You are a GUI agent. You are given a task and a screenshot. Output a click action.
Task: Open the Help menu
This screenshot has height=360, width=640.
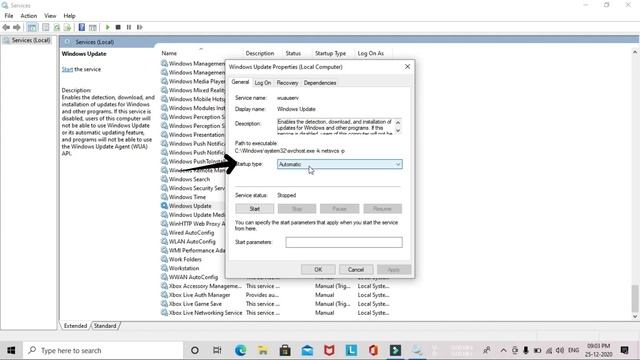click(x=69, y=16)
